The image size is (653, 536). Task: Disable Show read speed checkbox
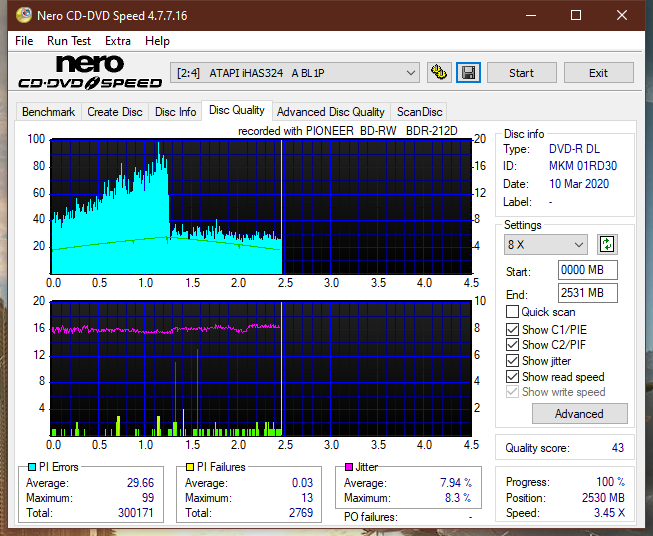512,376
